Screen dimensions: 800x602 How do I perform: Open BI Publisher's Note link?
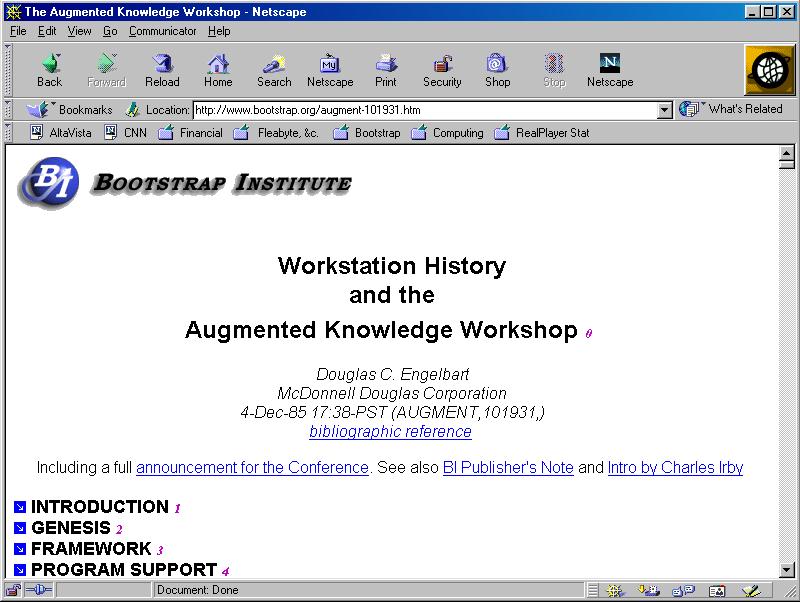tap(508, 467)
